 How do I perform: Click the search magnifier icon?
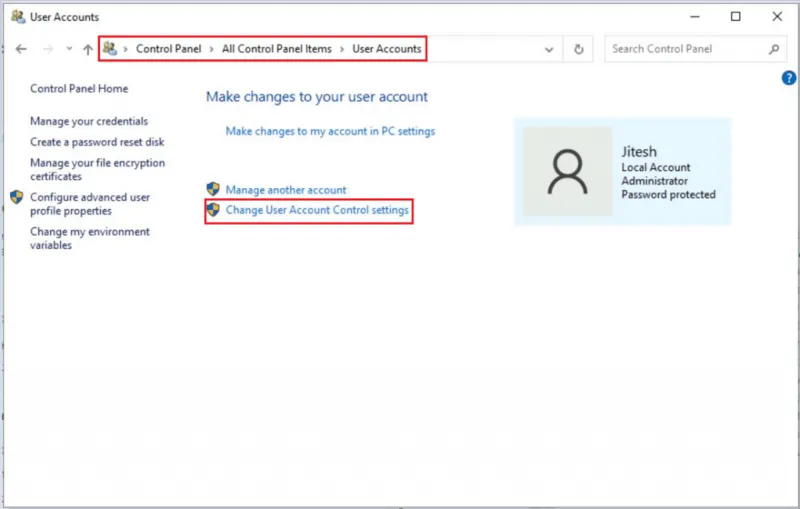774,49
